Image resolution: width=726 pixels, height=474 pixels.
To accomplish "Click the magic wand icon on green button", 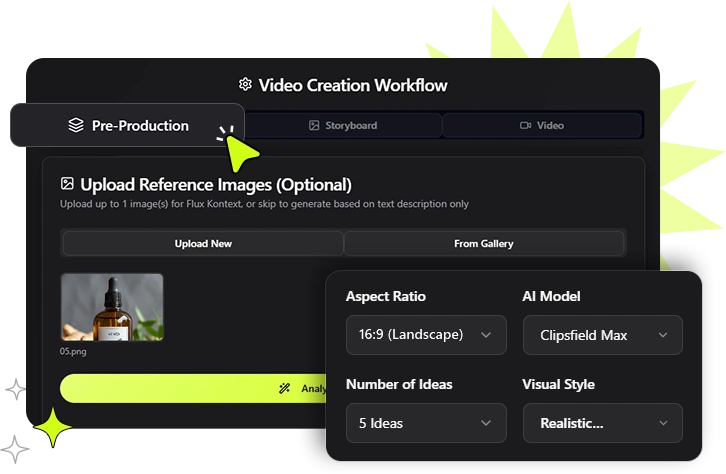I will pos(286,388).
